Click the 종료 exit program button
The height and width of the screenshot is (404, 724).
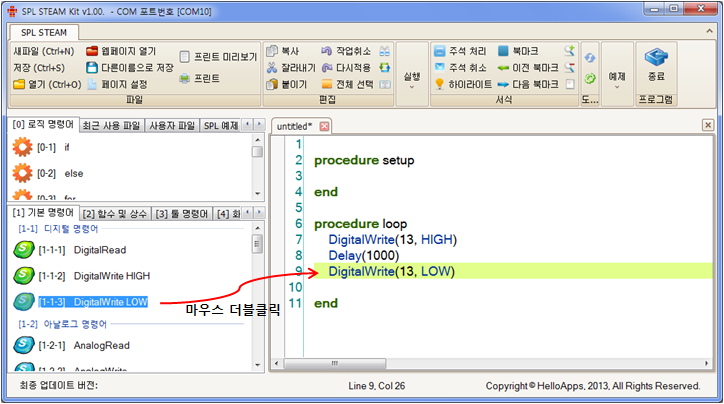tap(656, 66)
